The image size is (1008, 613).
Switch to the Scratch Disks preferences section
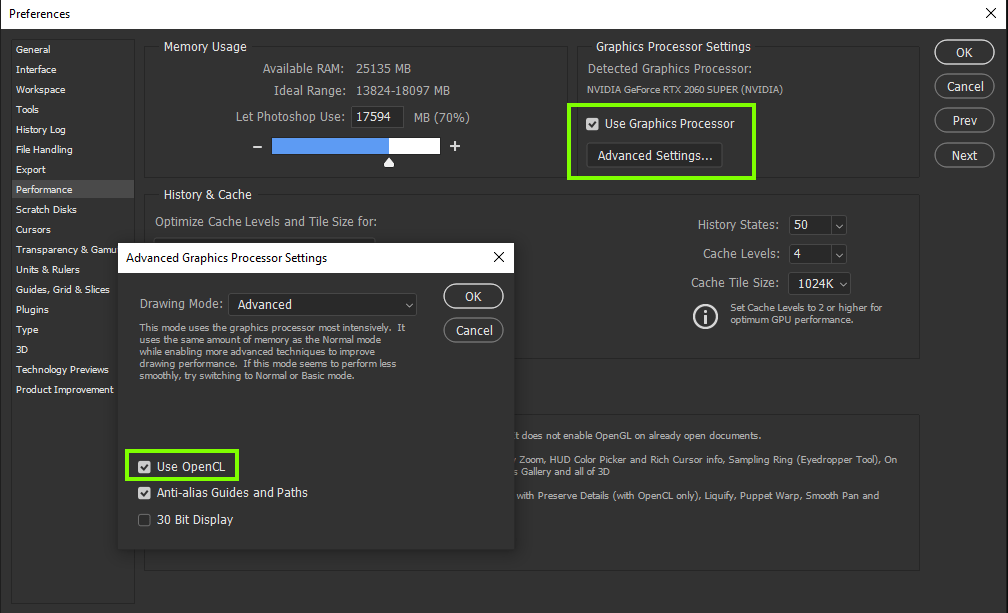tap(48, 209)
